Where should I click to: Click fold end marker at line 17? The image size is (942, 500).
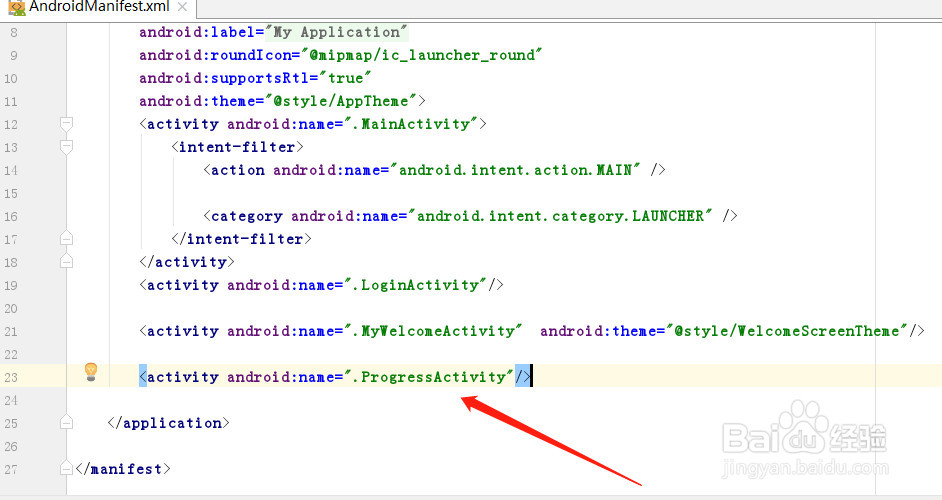tap(67, 239)
